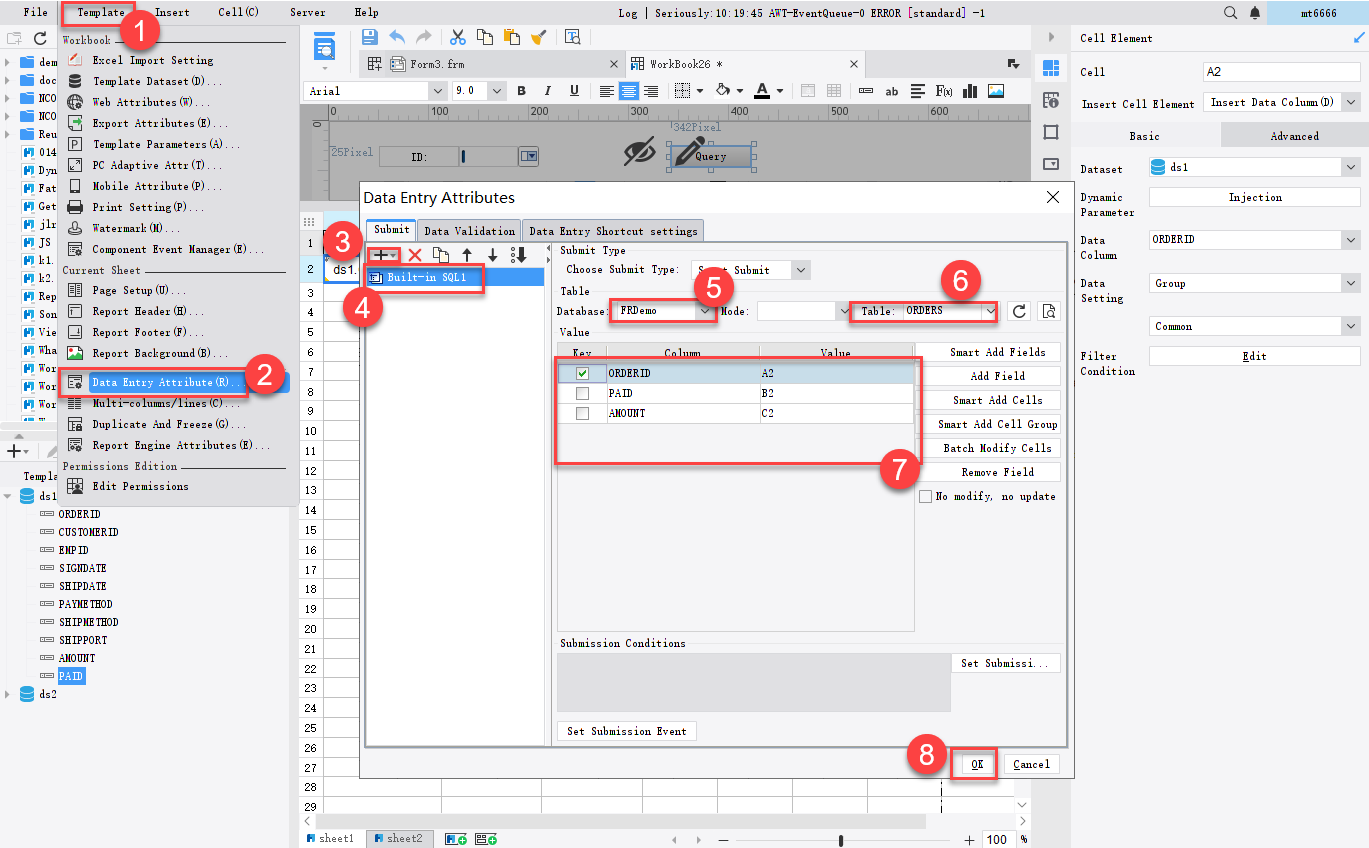Open the Database dropdown showing FRDemo
The width and height of the screenshot is (1369, 848).
704,310
